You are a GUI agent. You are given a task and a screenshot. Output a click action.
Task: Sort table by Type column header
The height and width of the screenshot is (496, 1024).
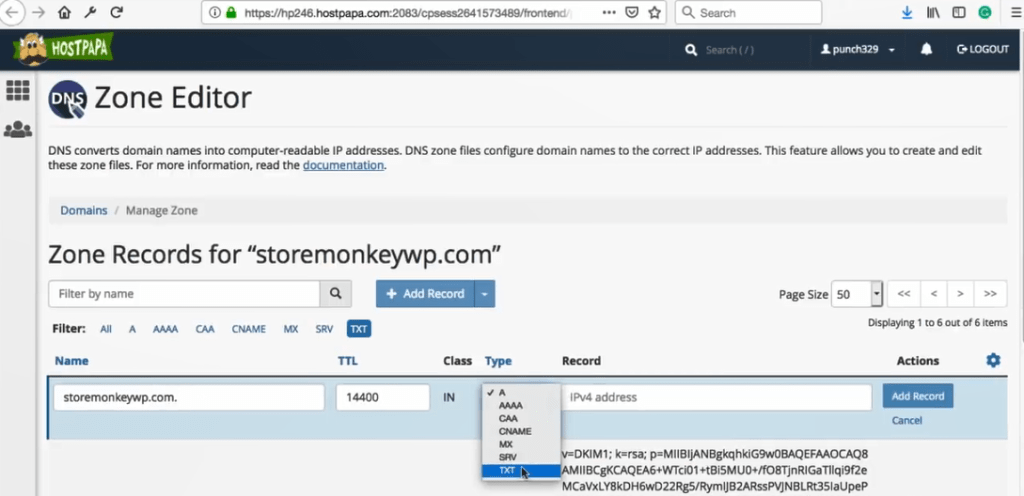click(x=498, y=361)
